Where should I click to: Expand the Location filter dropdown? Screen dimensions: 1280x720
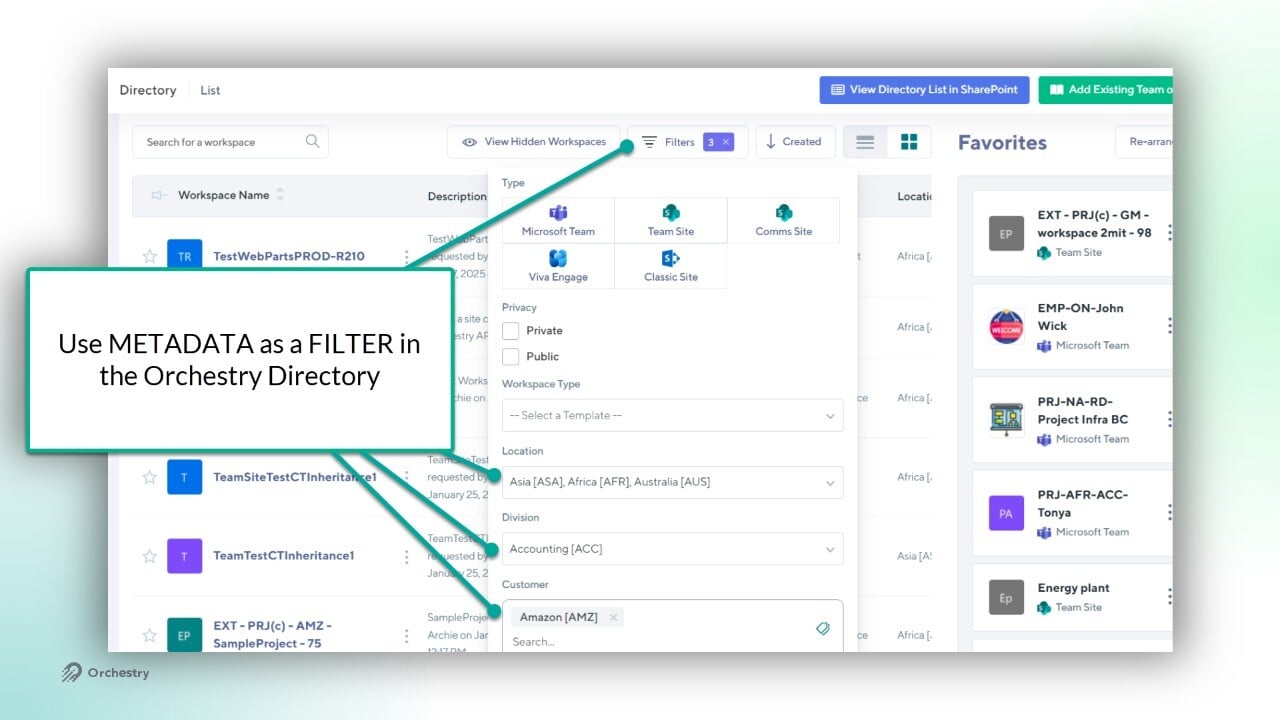tap(672, 482)
